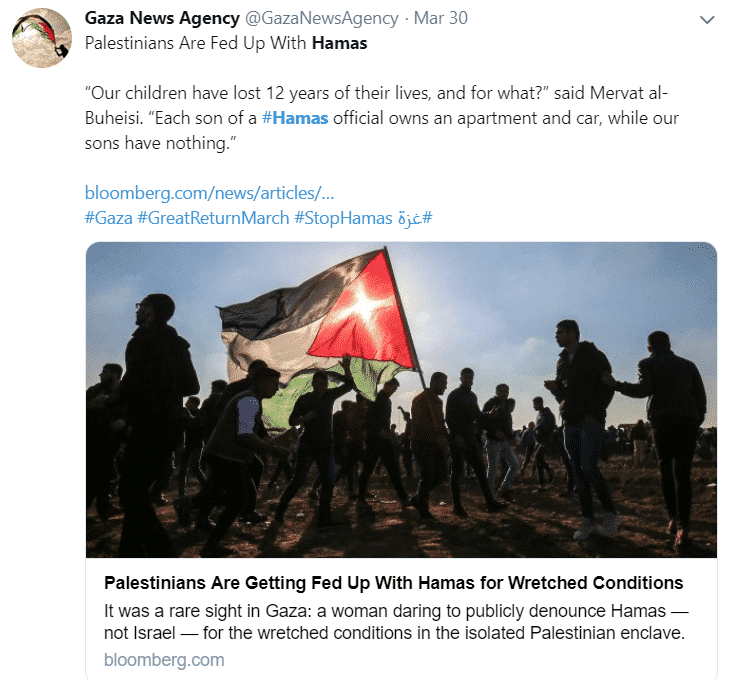Click the 'Palestinians Are Fed Up With' tweet line
The height and width of the screenshot is (680, 731).
pyautogui.click(x=195, y=43)
